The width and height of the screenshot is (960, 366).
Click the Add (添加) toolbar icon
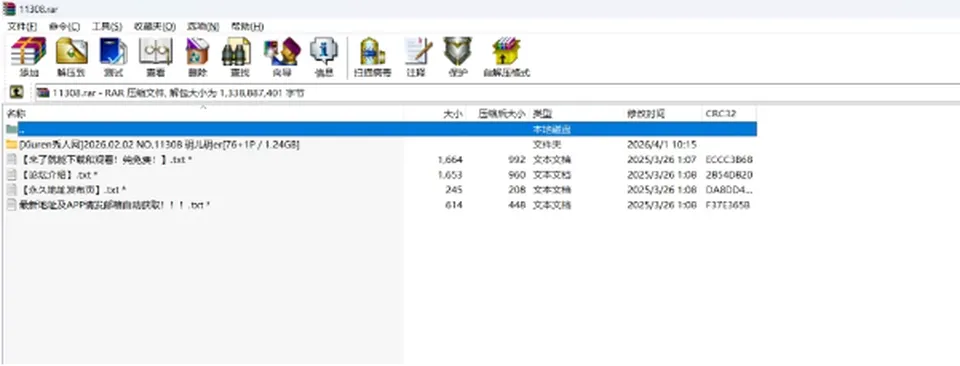coord(28,56)
